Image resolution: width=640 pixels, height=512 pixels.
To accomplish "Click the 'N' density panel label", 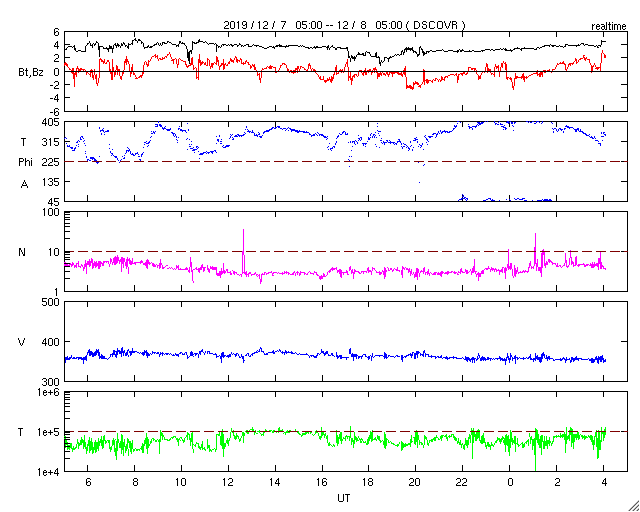I will pyautogui.click(x=22, y=252).
